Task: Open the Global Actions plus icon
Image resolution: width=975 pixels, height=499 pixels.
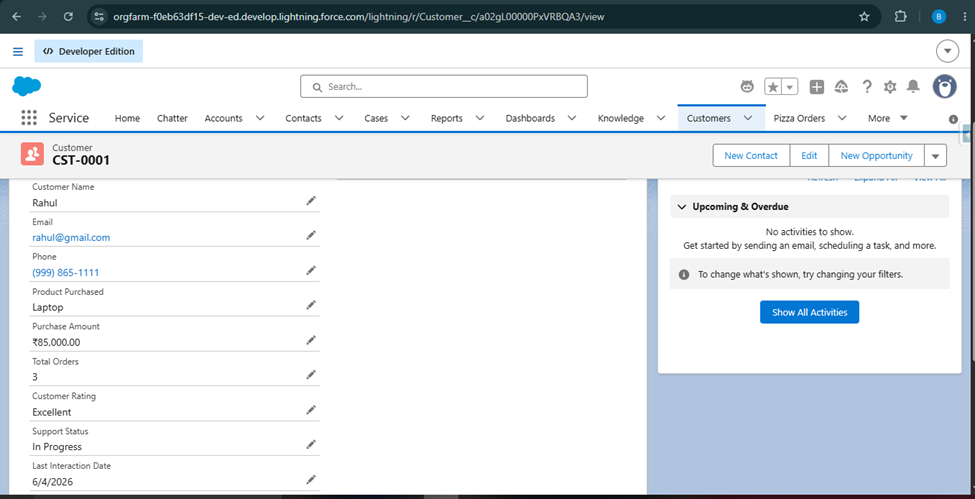Action: (x=817, y=87)
